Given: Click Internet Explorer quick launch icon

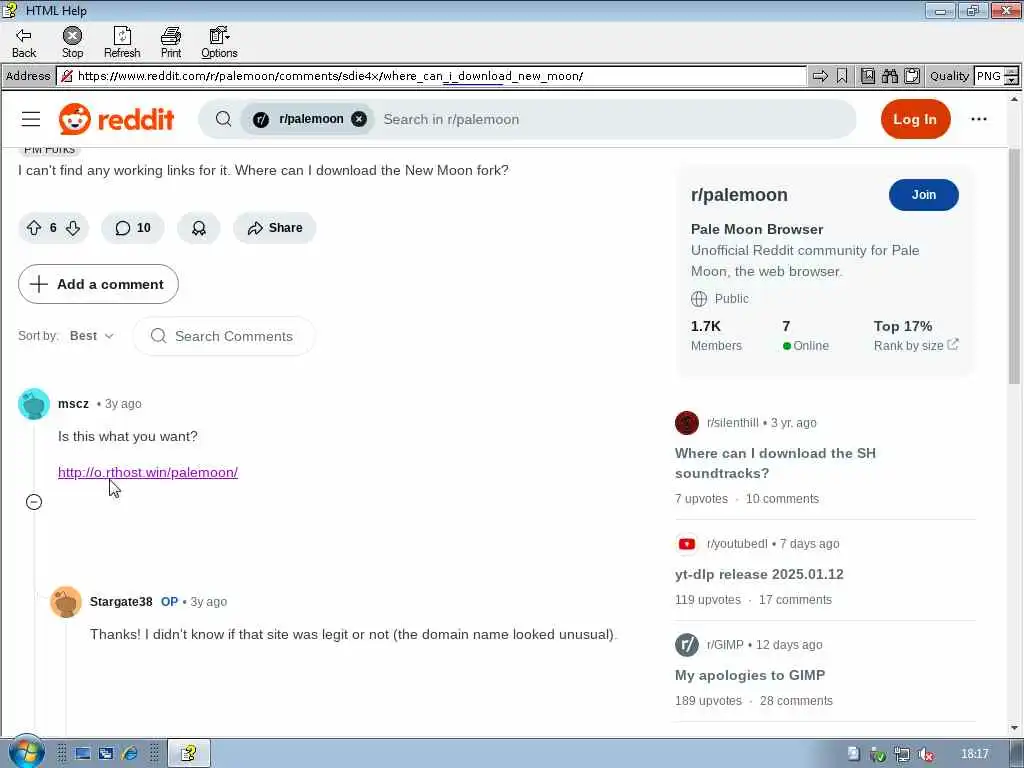Looking at the screenshot, I should (x=129, y=754).
